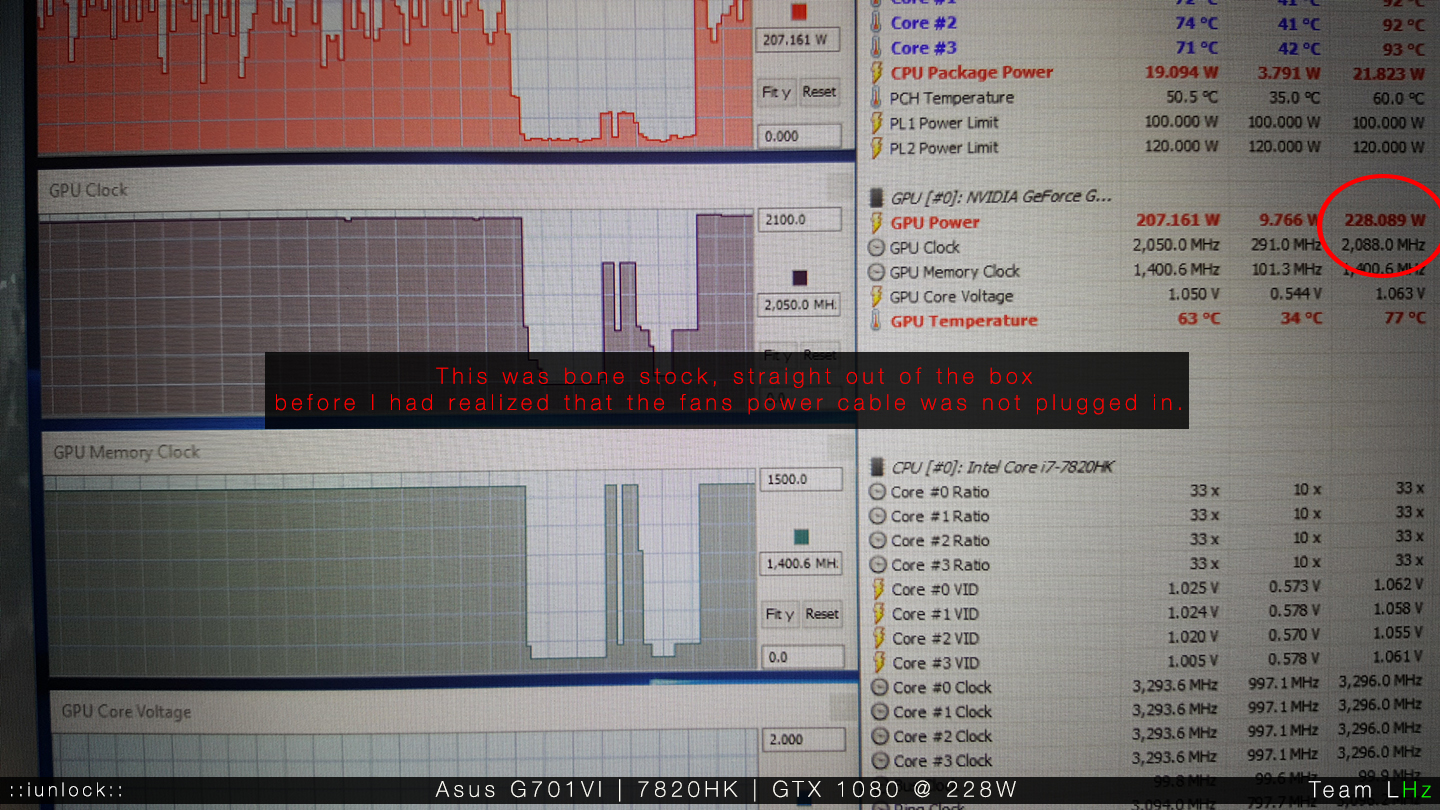1440x810 pixels.
Task: Click the GPU Memory Clock row icon
Action: (x=877, y=272)
